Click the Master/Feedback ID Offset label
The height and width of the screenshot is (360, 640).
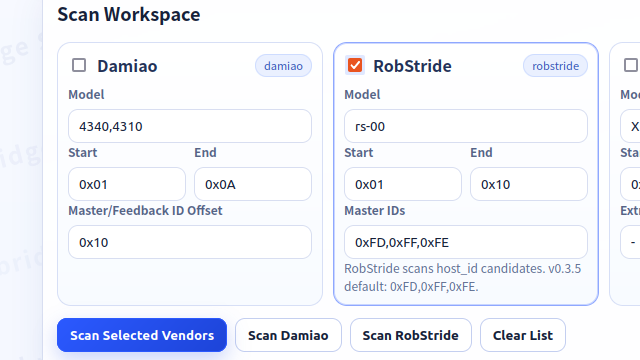tap(145, 211)
